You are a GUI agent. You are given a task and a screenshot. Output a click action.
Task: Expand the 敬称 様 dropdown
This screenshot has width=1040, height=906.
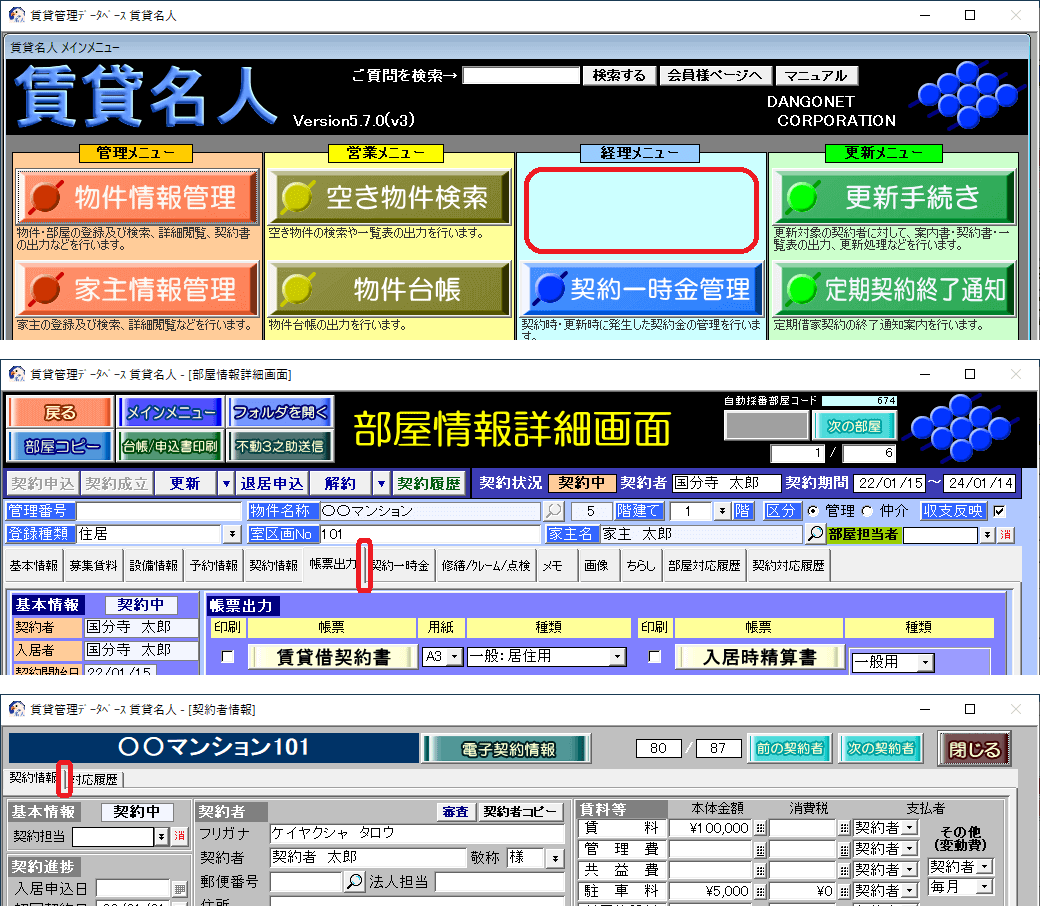pyautogui.click(x=555, y=858)
